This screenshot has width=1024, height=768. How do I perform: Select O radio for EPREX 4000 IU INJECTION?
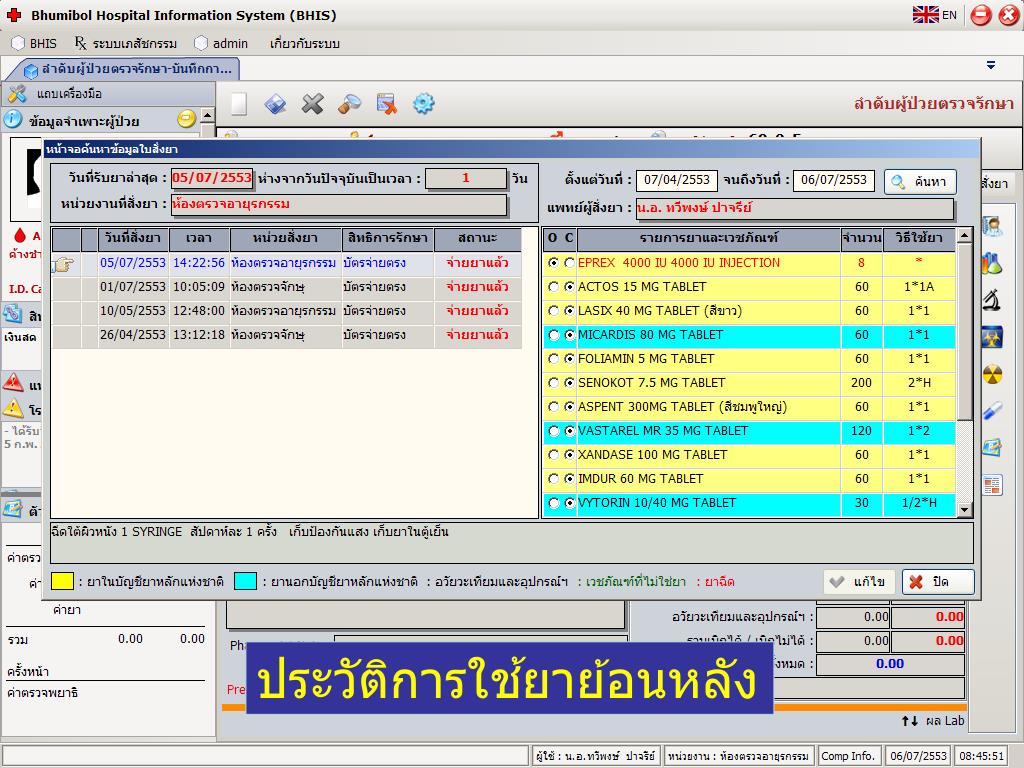tap(554, 263)
